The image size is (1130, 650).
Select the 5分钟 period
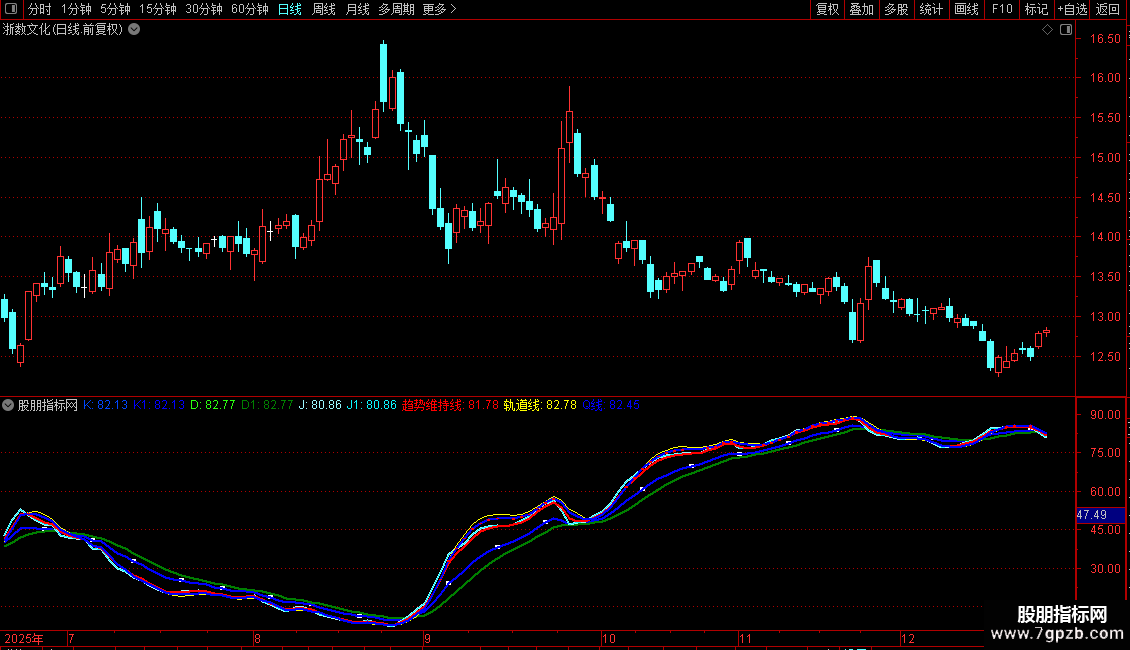point(115,9)
